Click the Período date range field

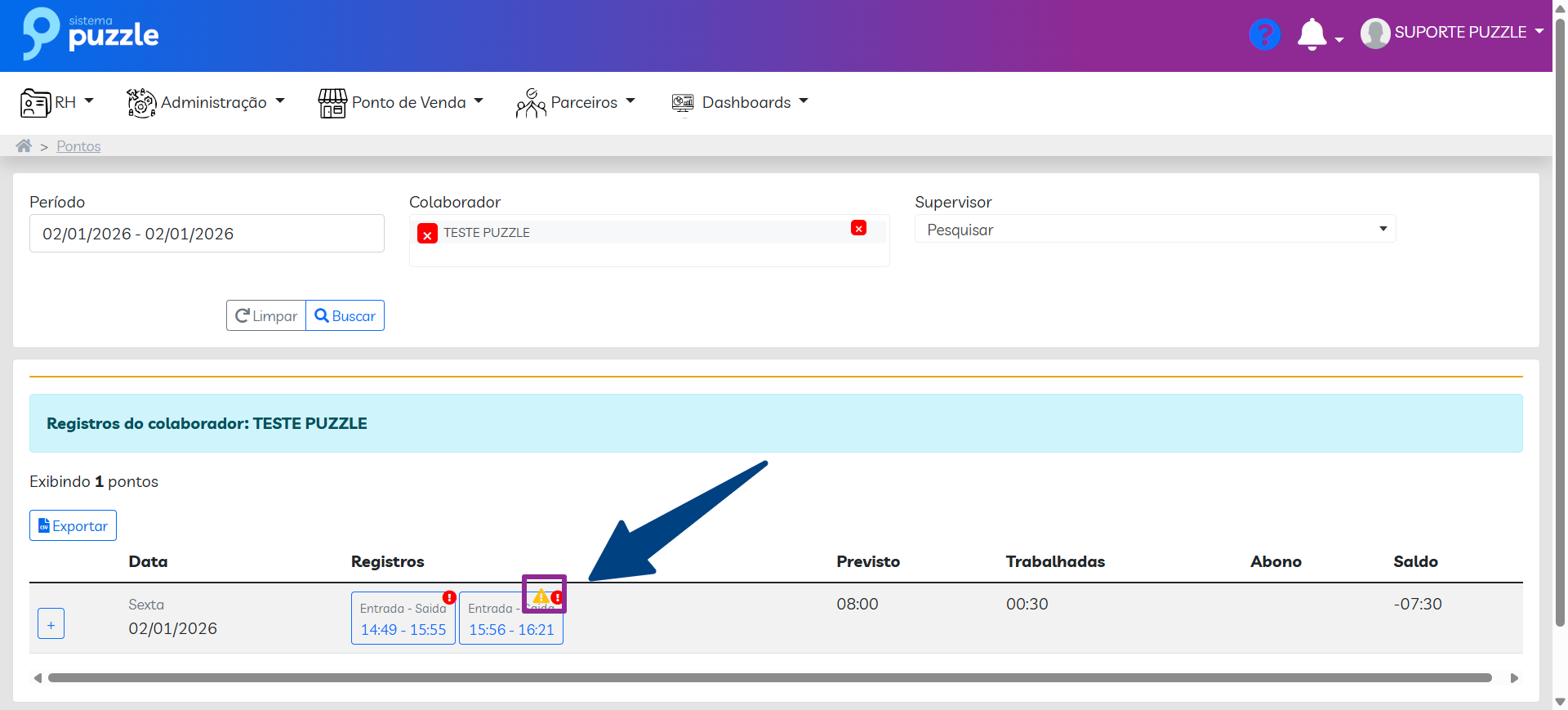tap(207, 234)
